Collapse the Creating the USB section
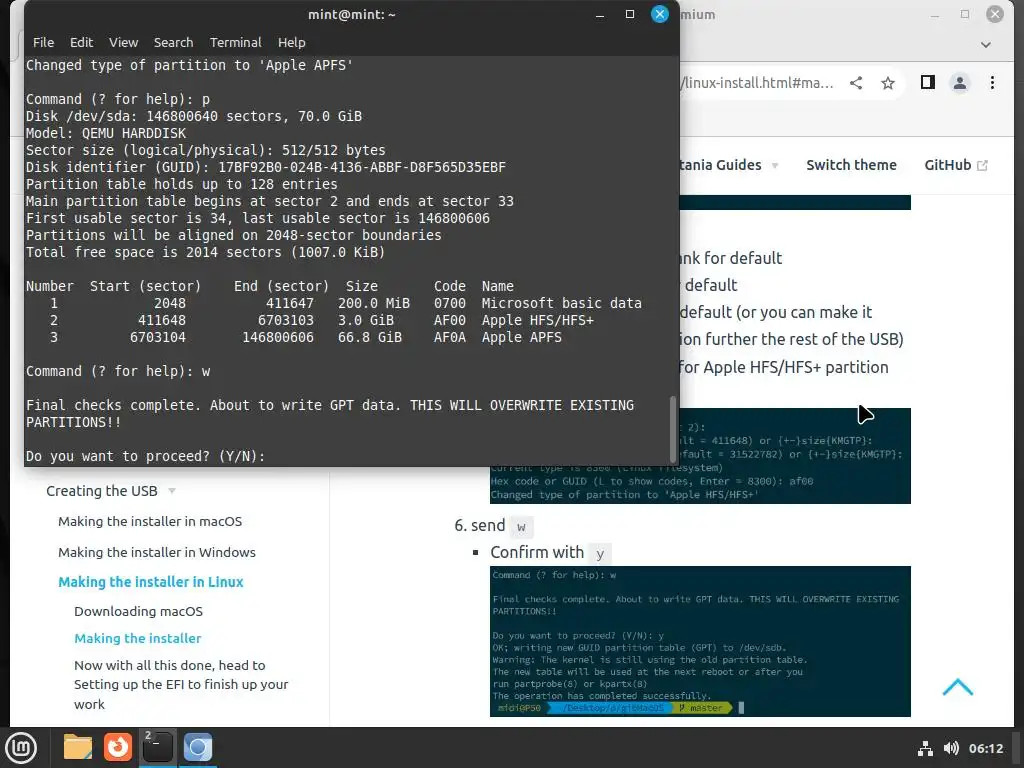The image size is (1024, 768). click(172, 491)
